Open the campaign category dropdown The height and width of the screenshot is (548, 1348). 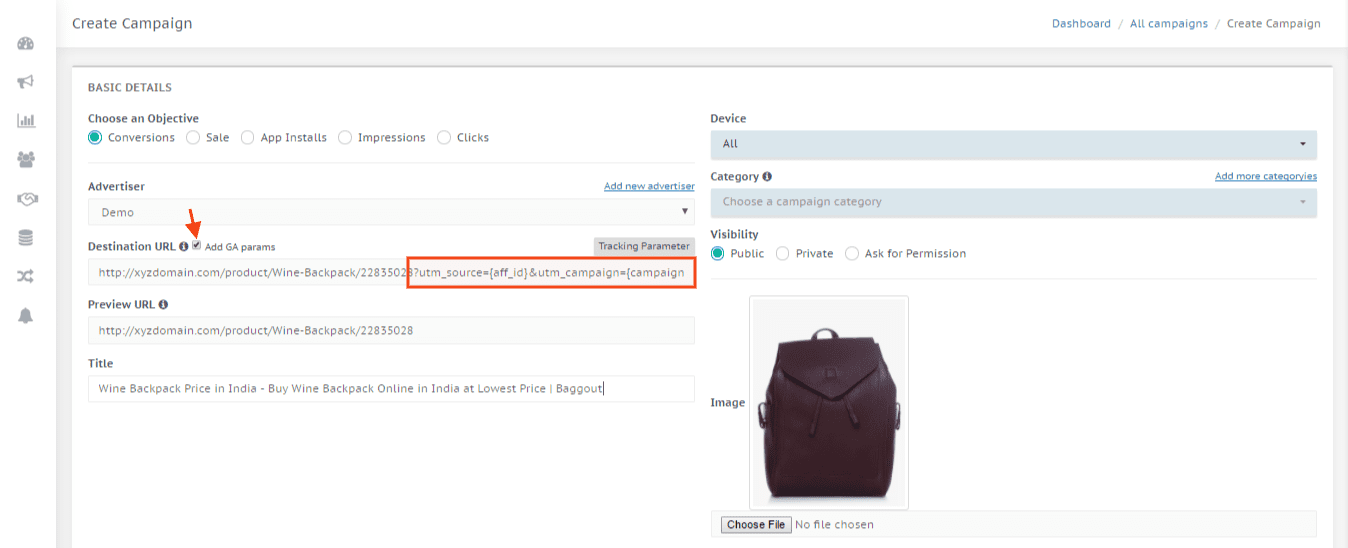[x=1013, y=202]
